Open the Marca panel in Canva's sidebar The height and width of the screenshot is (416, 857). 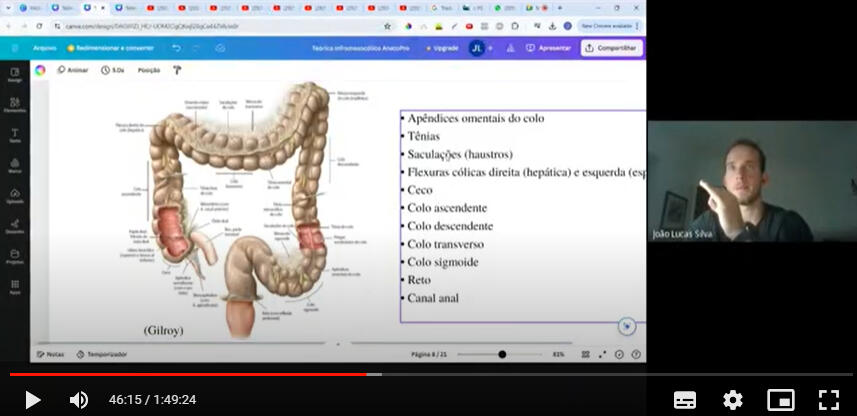click(15, 166)
